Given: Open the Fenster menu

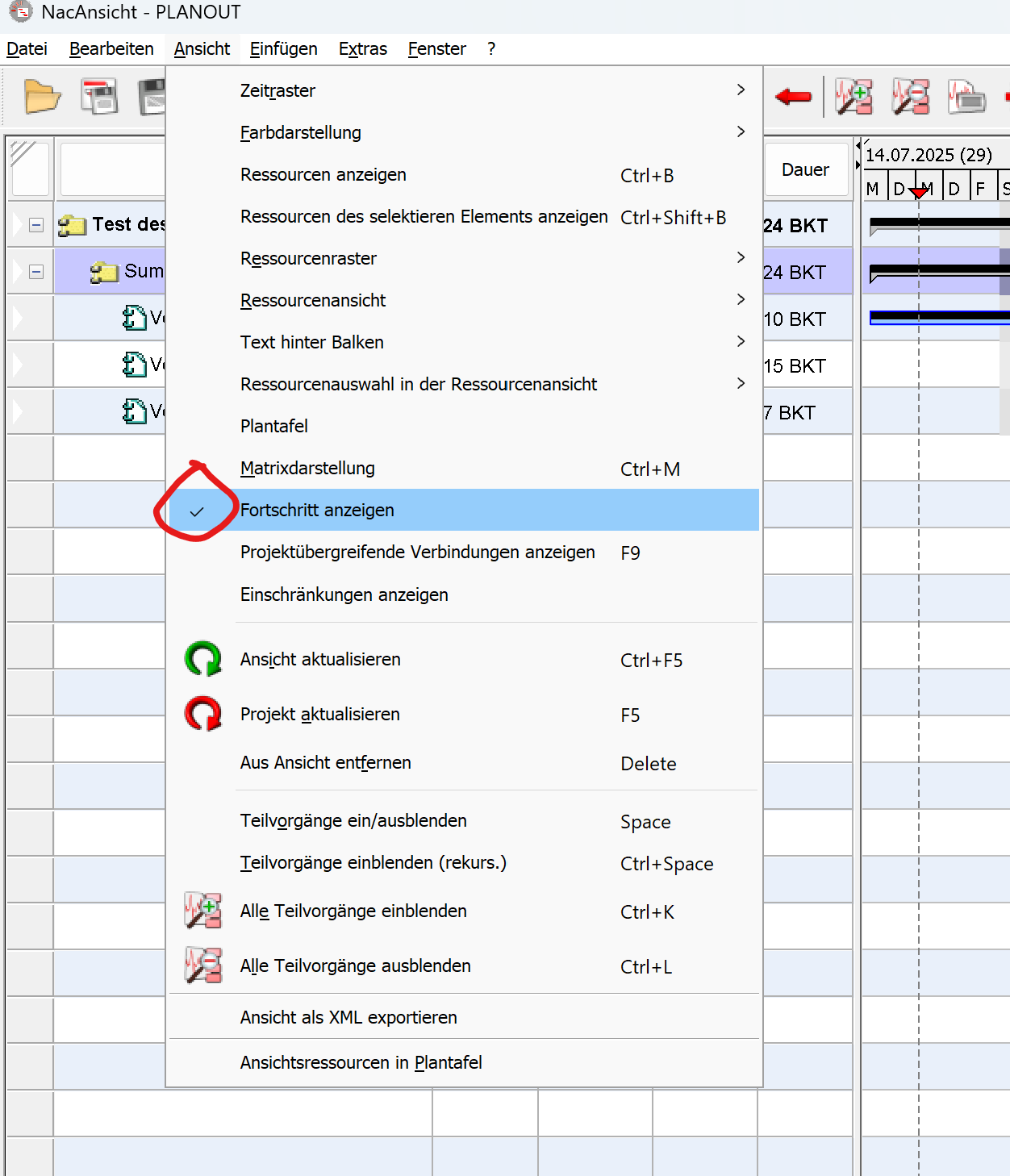Looking at the screenshot, I should (436, 48).
